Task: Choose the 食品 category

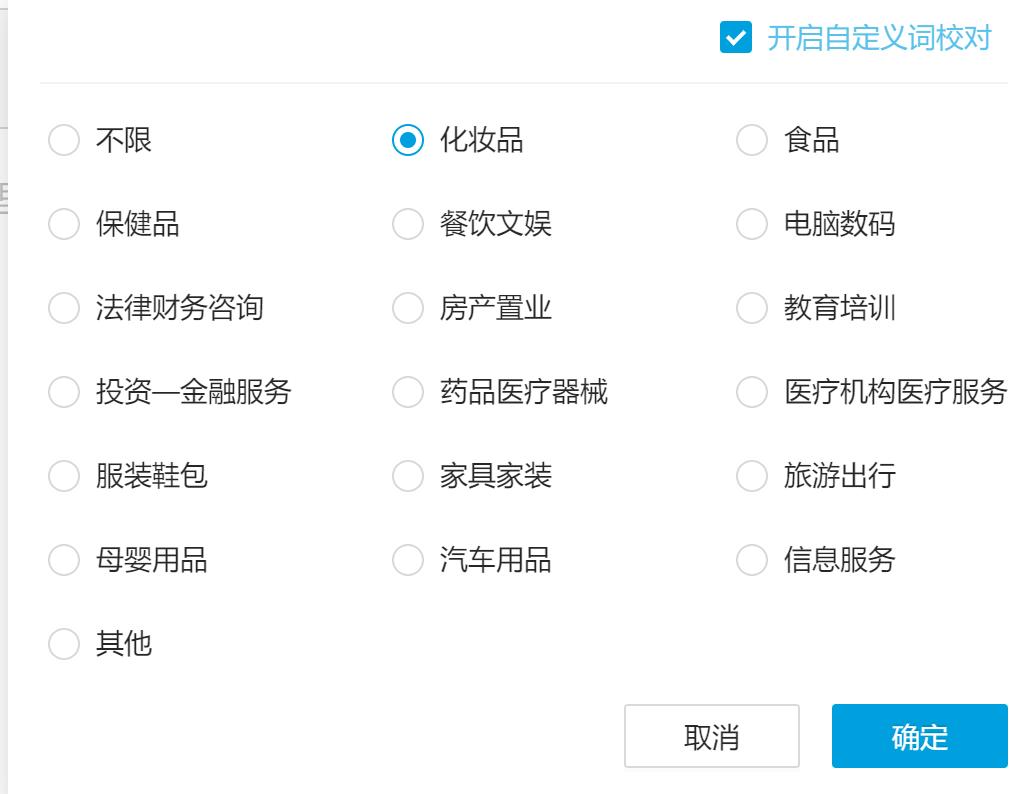Action: (x=751, y=140)
